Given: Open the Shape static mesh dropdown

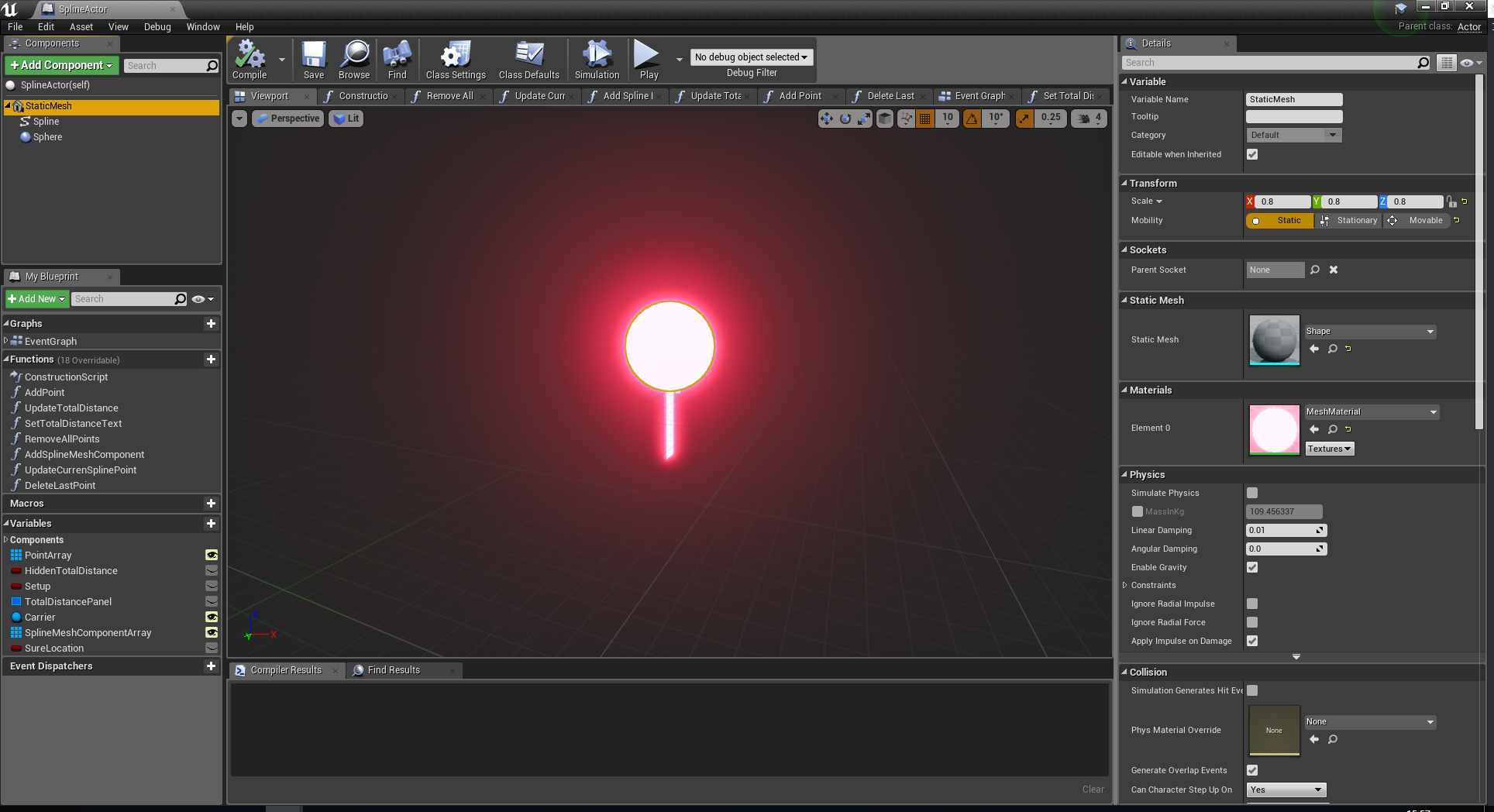Looking at the screenshot, I should (1369, 331).
